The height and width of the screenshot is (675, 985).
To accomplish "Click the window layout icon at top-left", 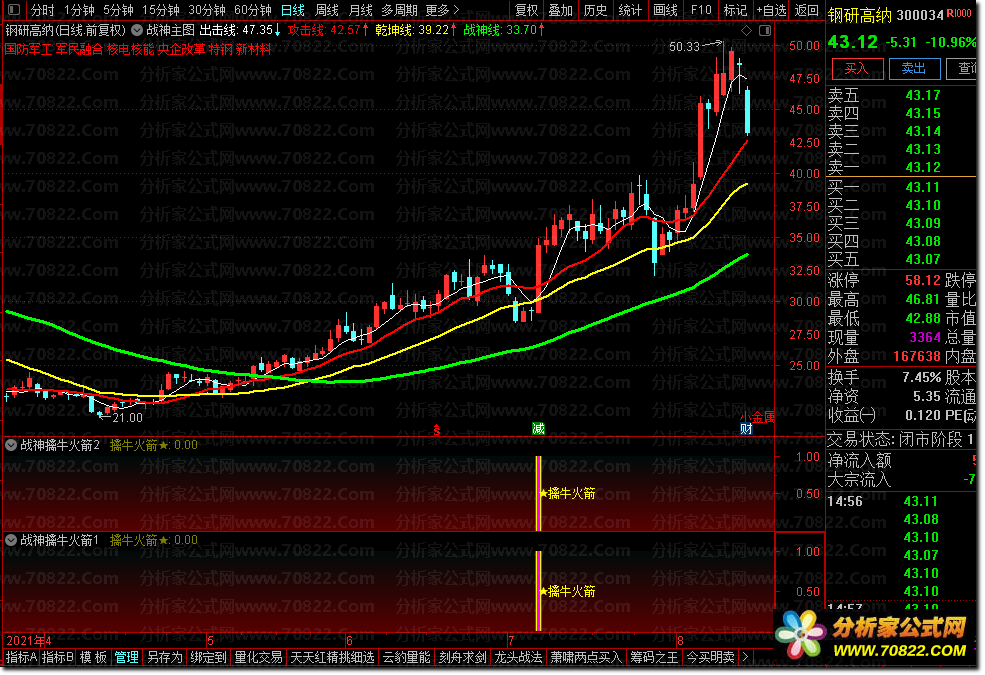I will point(13,10).
